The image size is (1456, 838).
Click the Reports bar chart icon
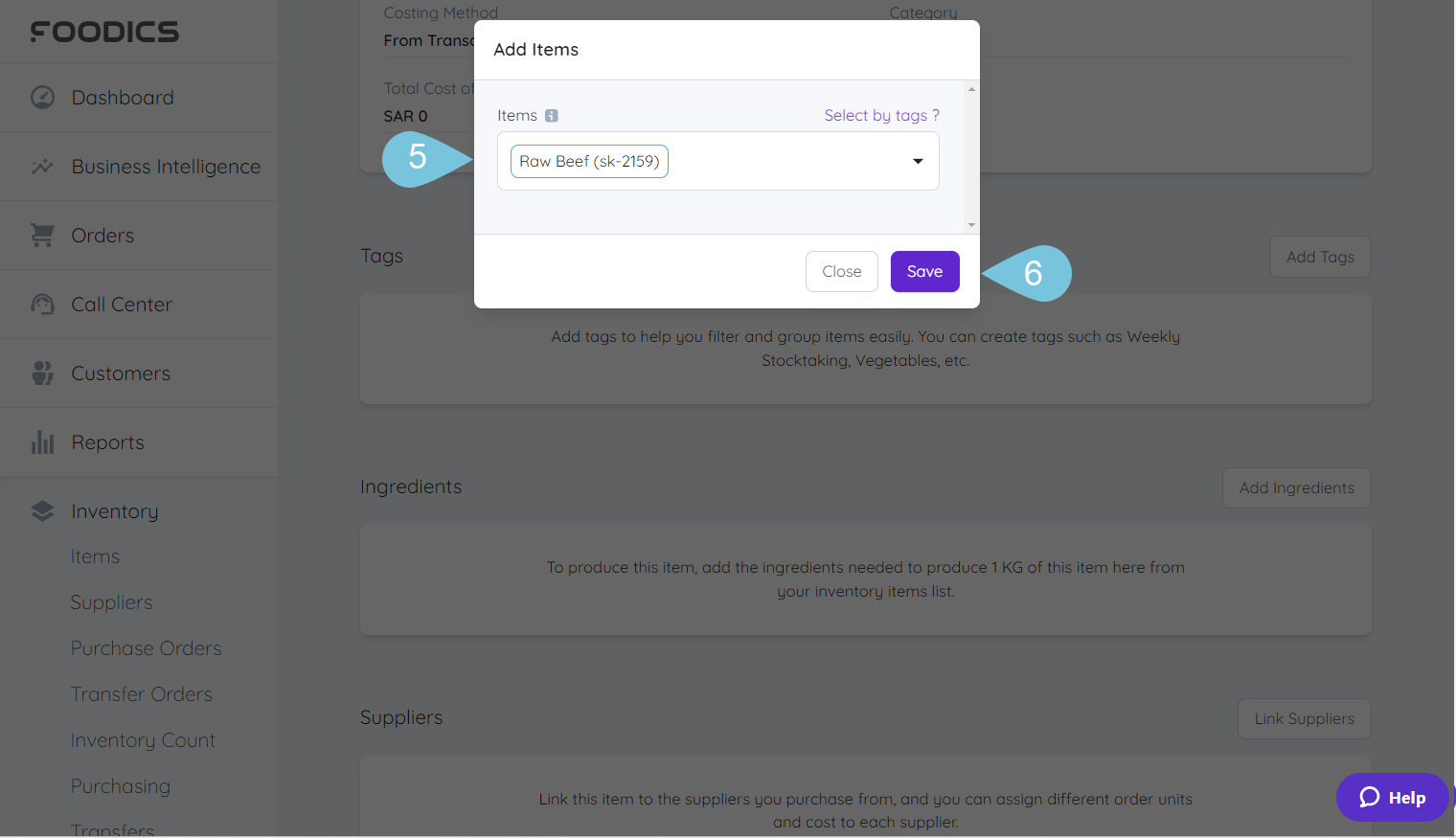tap(42, 442)
